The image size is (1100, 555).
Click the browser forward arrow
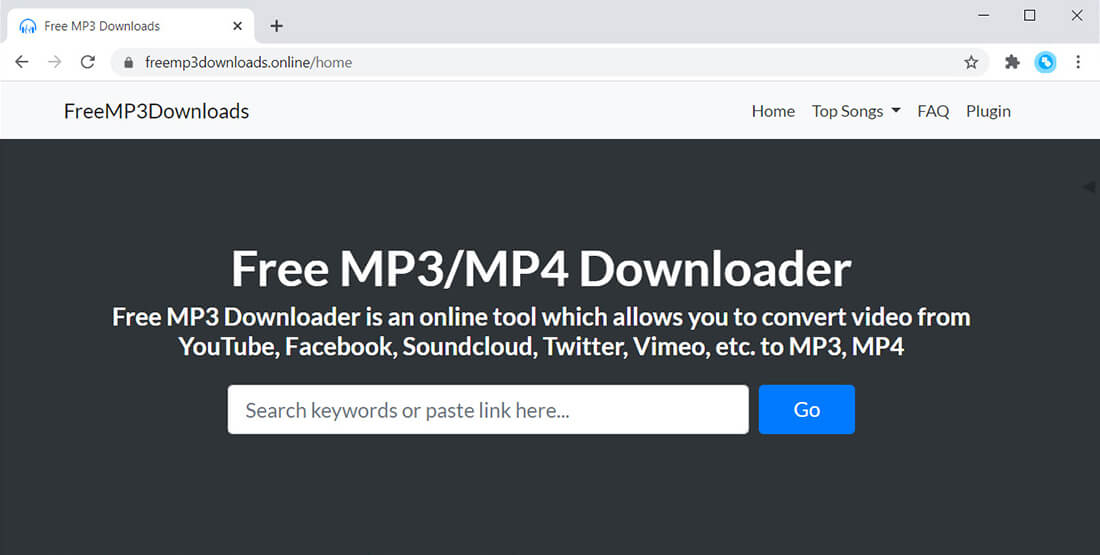coord(55,62)
